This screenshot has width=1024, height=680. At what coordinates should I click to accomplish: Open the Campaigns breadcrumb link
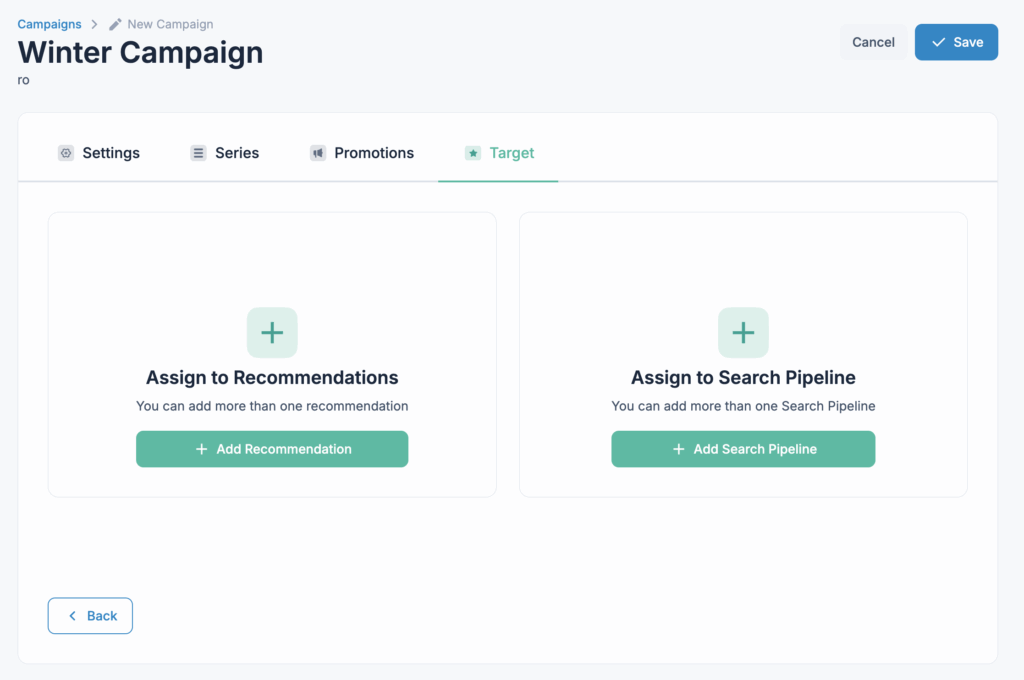point(50,24)
